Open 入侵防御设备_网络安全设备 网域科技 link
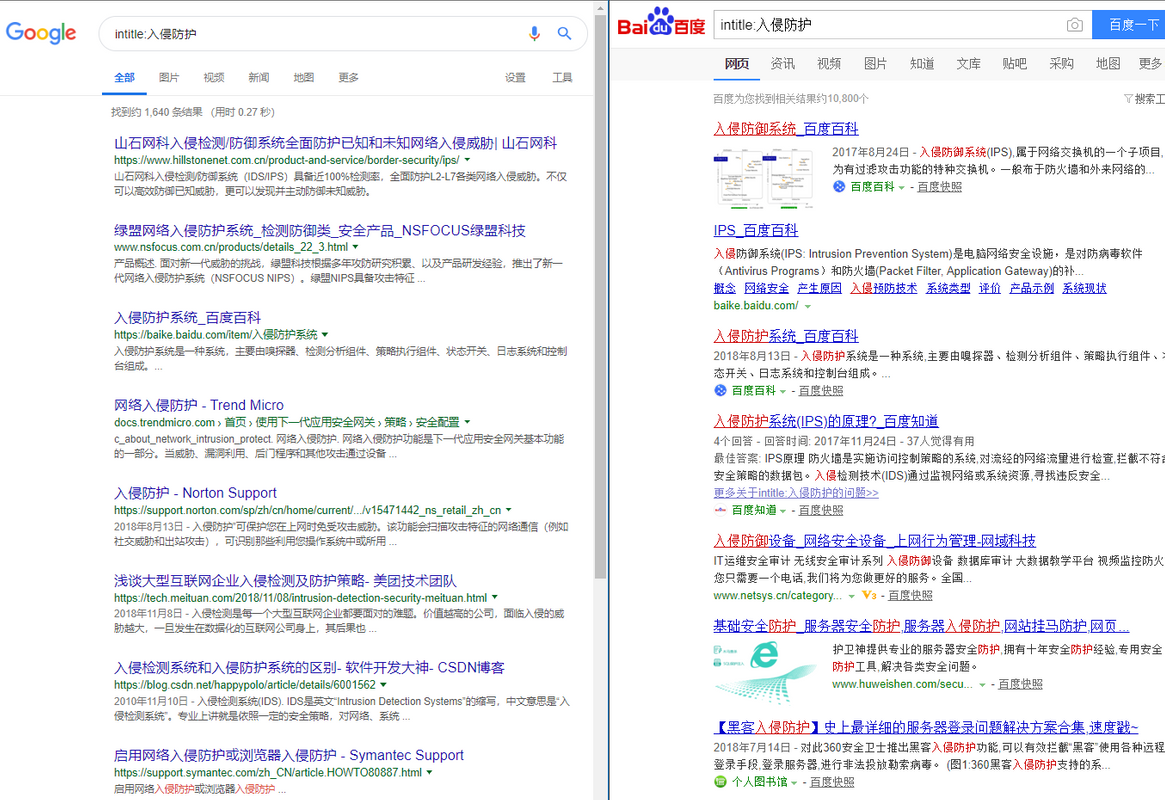Image resolution: width=1165 pixels, height=800 pixels. (874, 541)
